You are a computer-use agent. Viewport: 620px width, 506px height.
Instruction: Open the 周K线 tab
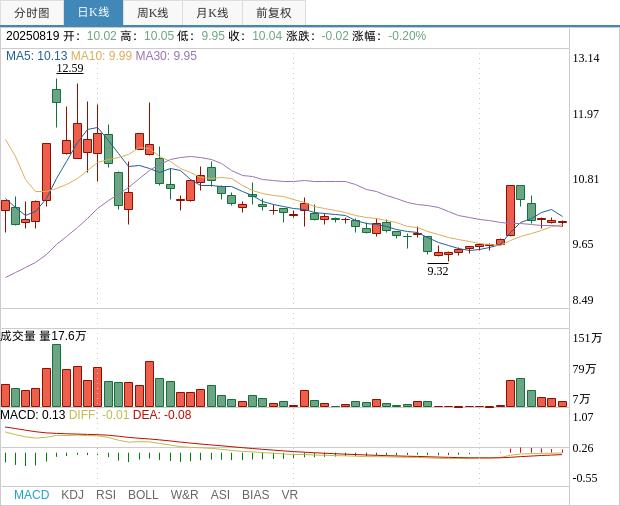tap(153, 13)
